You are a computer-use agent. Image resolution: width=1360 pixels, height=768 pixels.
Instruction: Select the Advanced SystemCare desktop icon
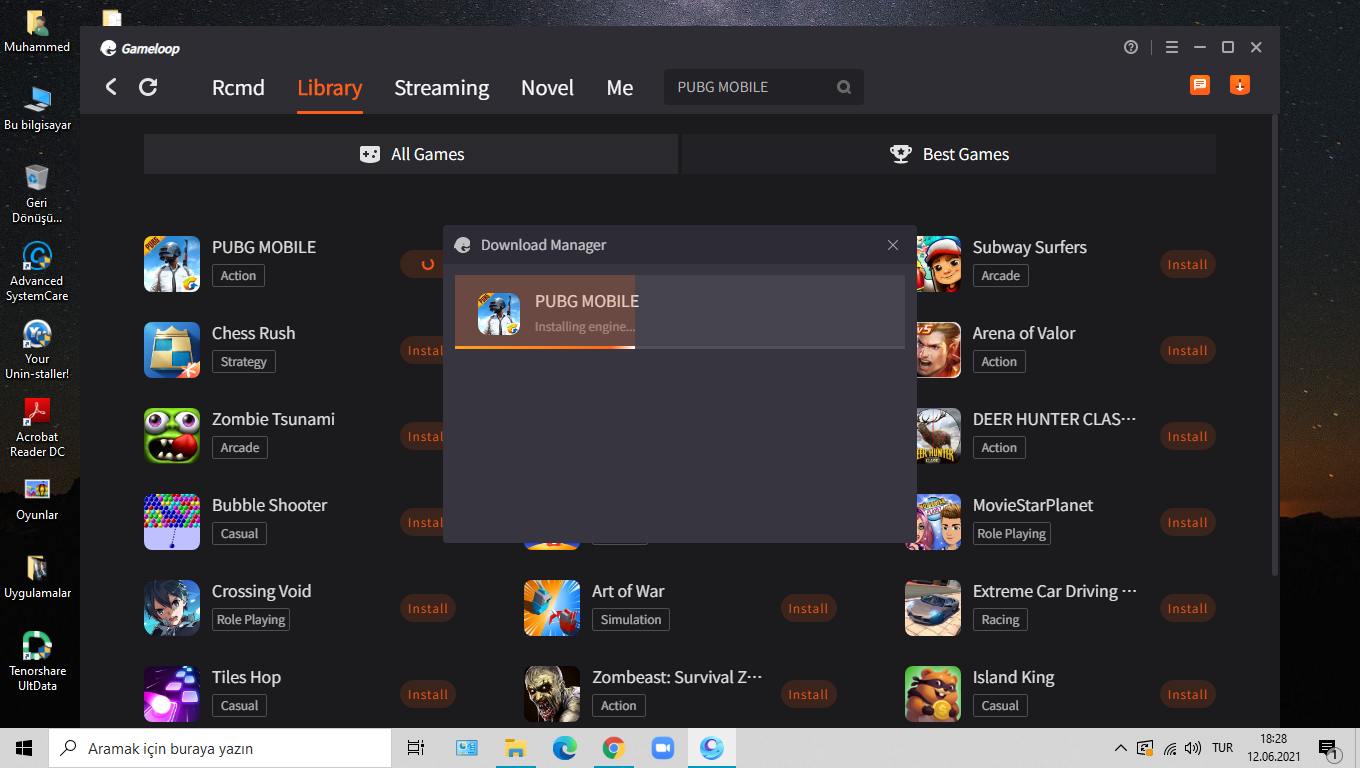[37, 271]
